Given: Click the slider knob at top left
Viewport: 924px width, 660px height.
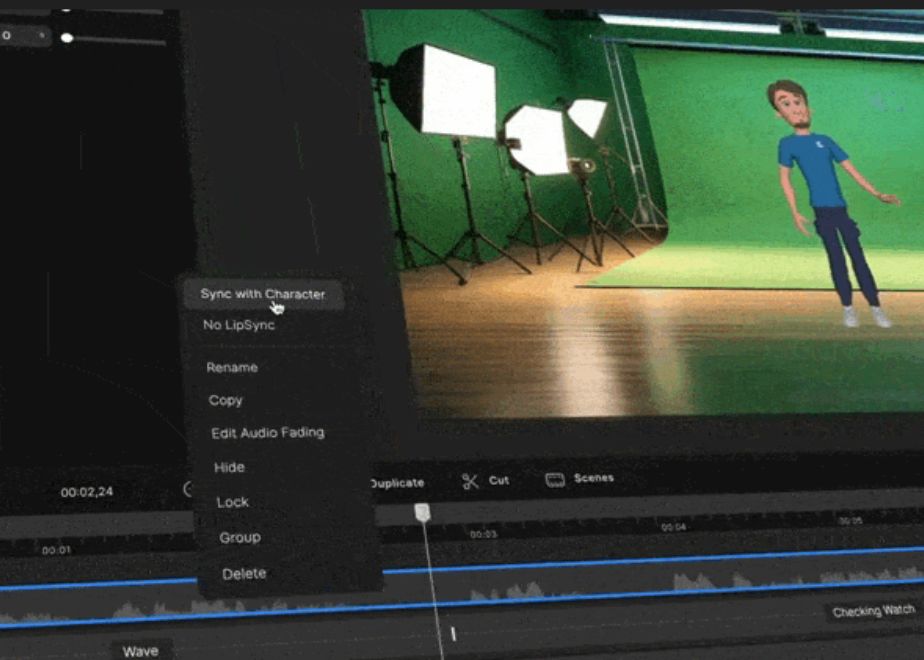Looking at the screenshot, I should (x=67, y=38).
